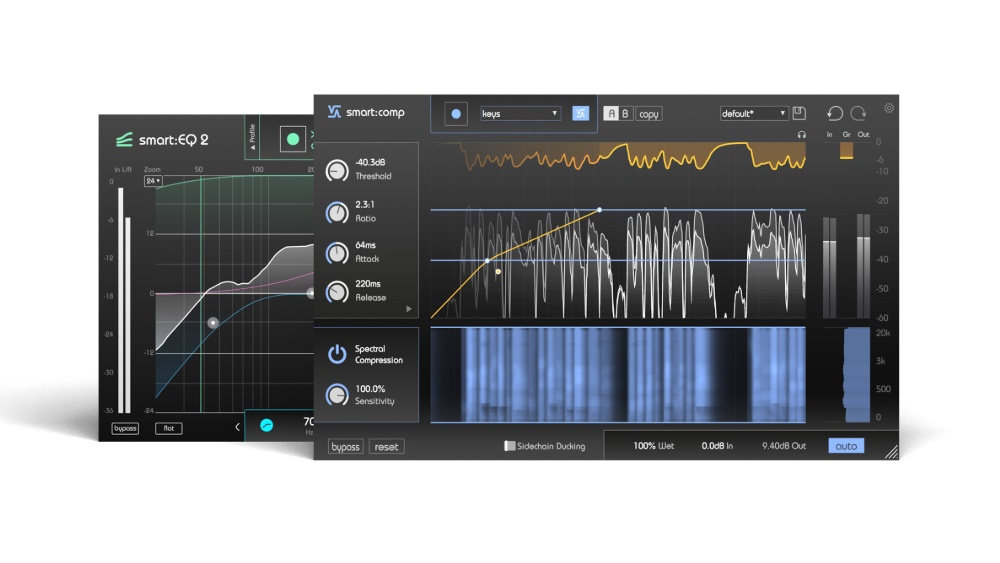Open settings with the gear icon
1000x563 pixels.
point(889,109)
